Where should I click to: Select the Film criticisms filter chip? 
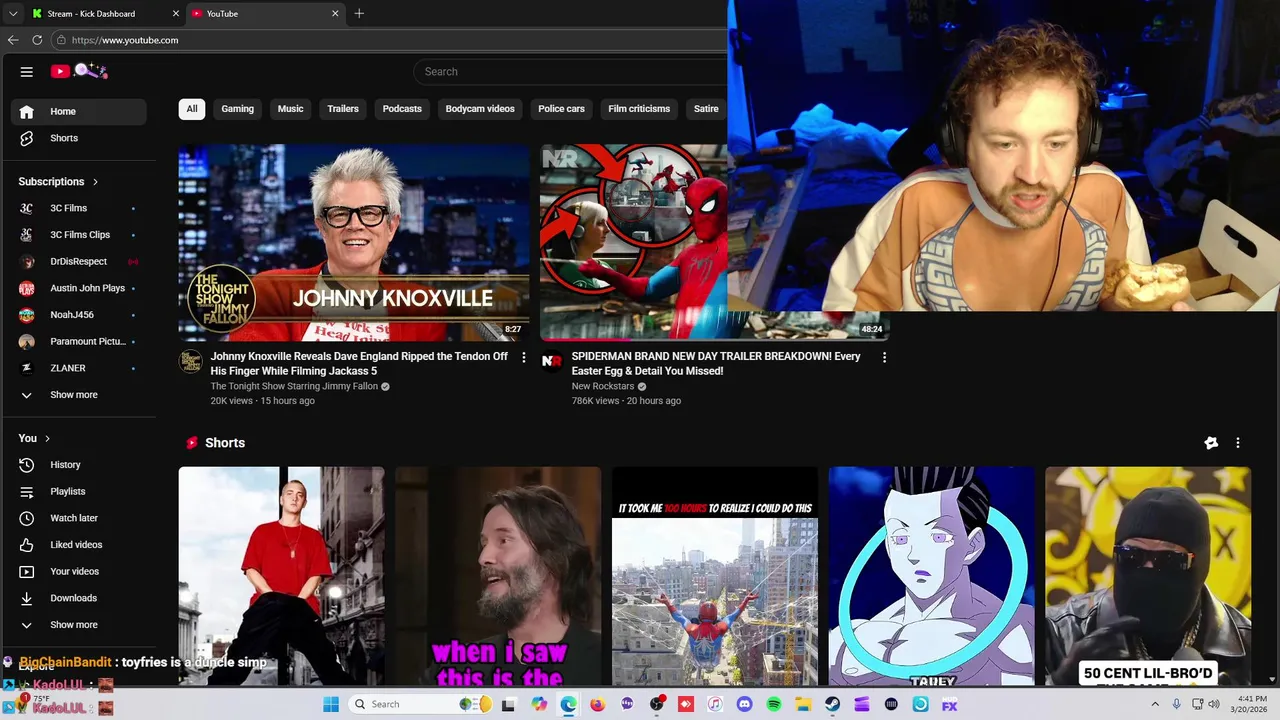pyautogui.click(x=639, y=109)
